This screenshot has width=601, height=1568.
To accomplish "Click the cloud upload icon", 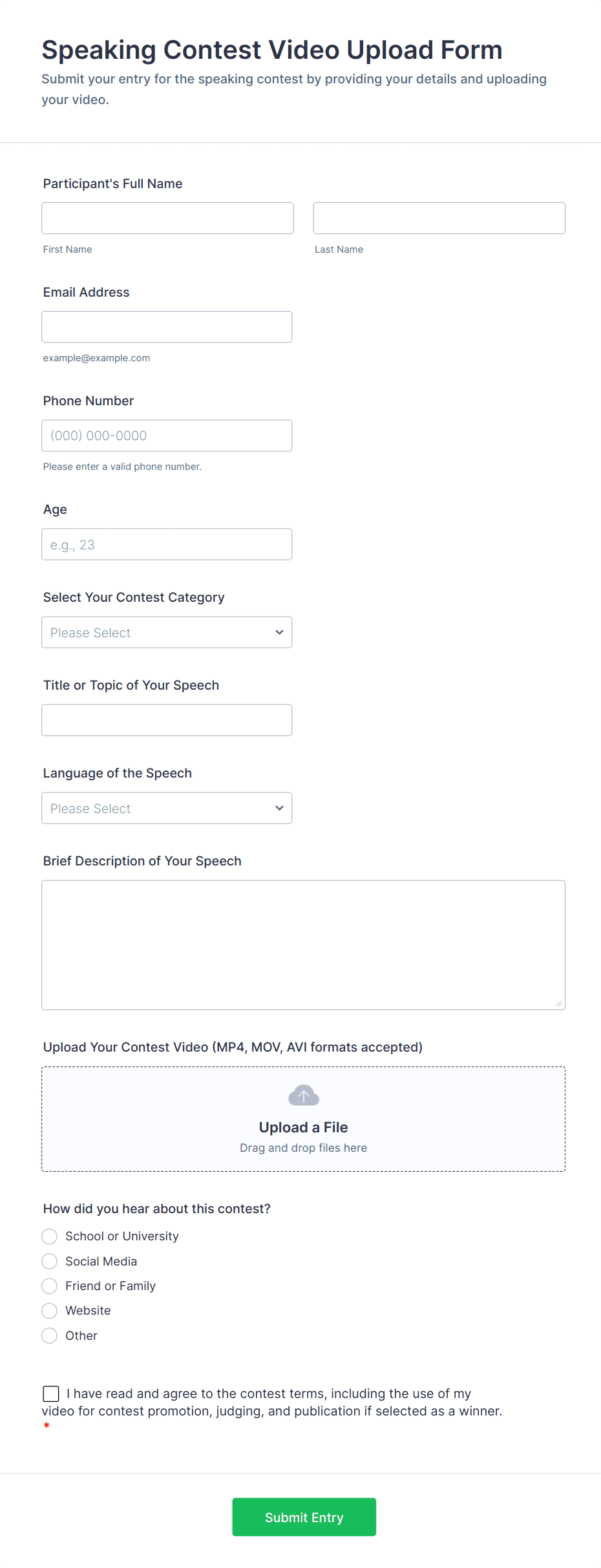I will click(x=303, y=1096).
